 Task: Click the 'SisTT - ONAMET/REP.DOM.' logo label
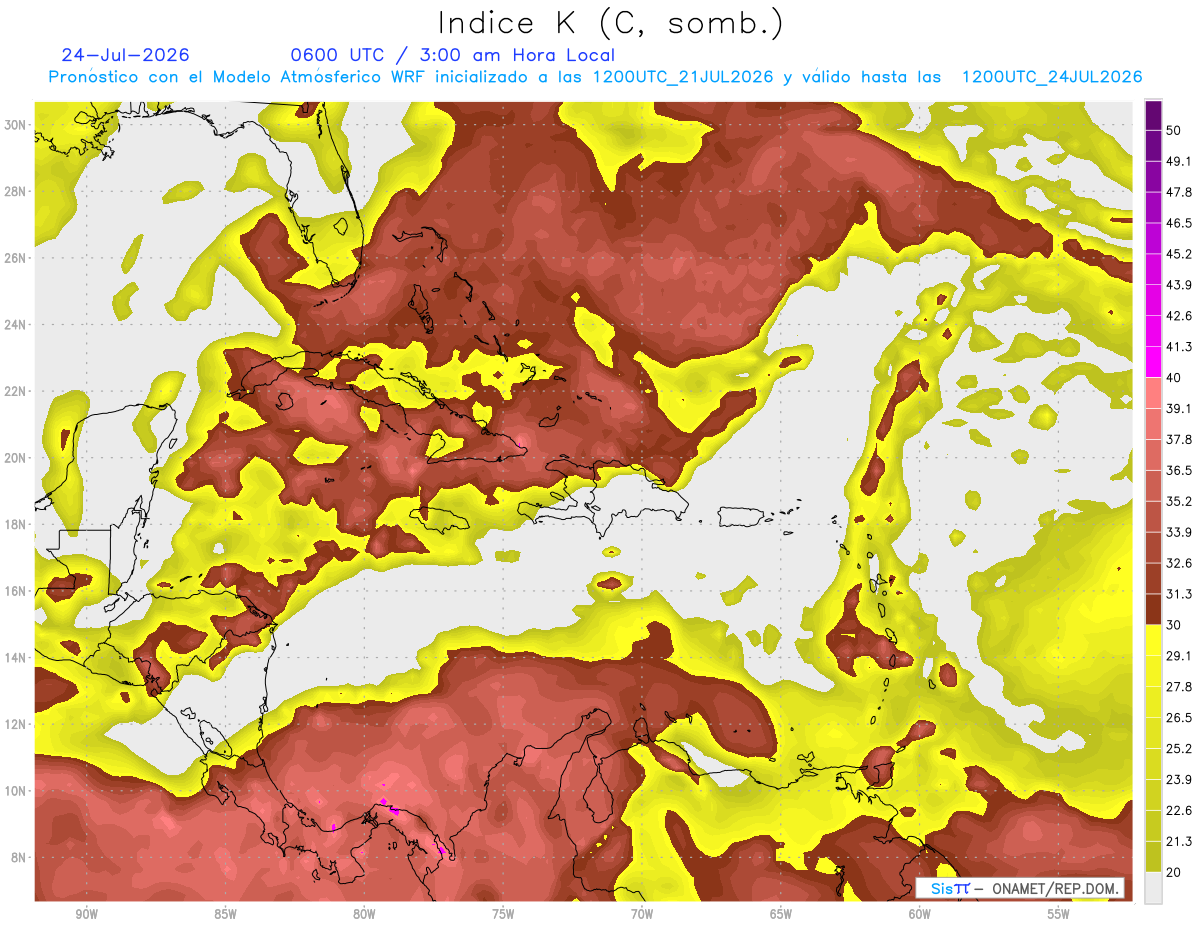click(x=1020, y=888)
